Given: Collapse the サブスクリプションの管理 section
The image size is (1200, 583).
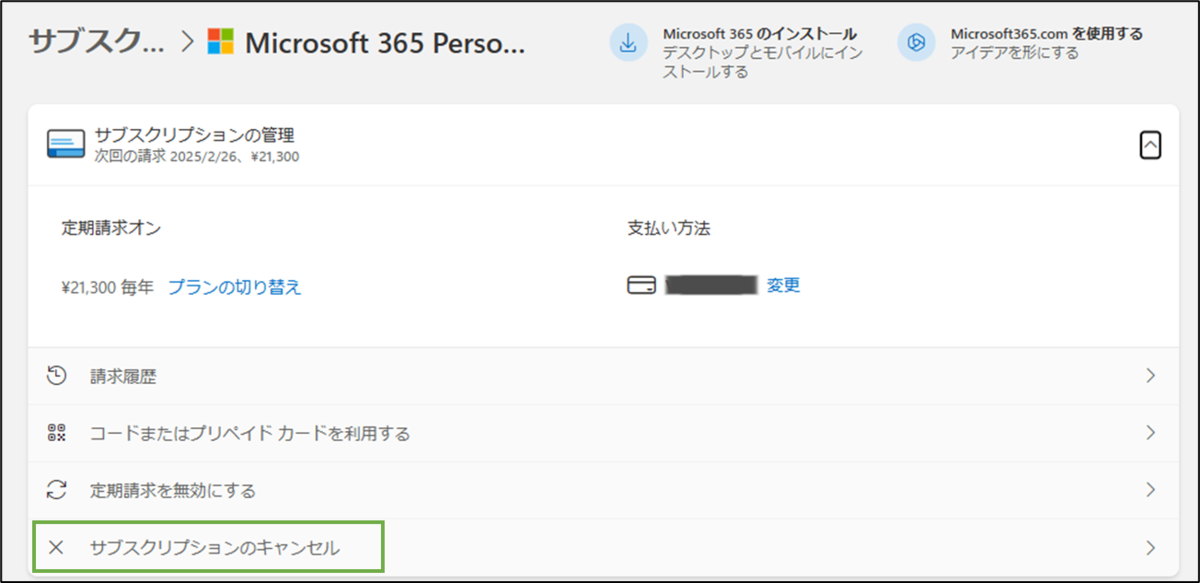Looking at the screenshot, I should point(1150,146).
